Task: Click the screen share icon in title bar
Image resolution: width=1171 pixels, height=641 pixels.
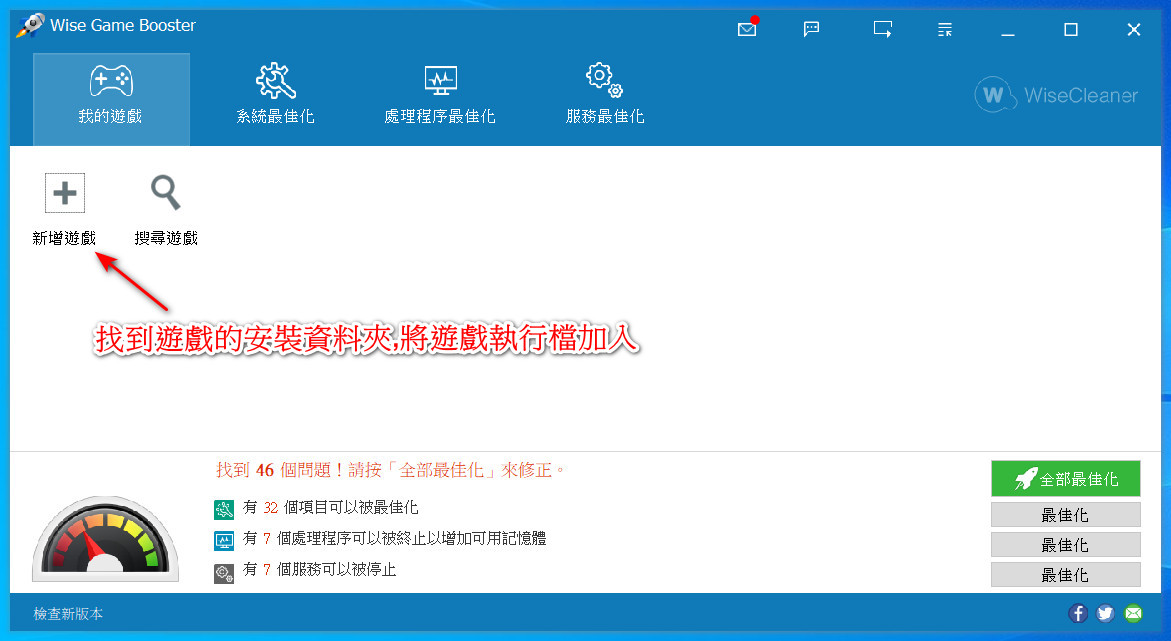Action: point(883,29)
